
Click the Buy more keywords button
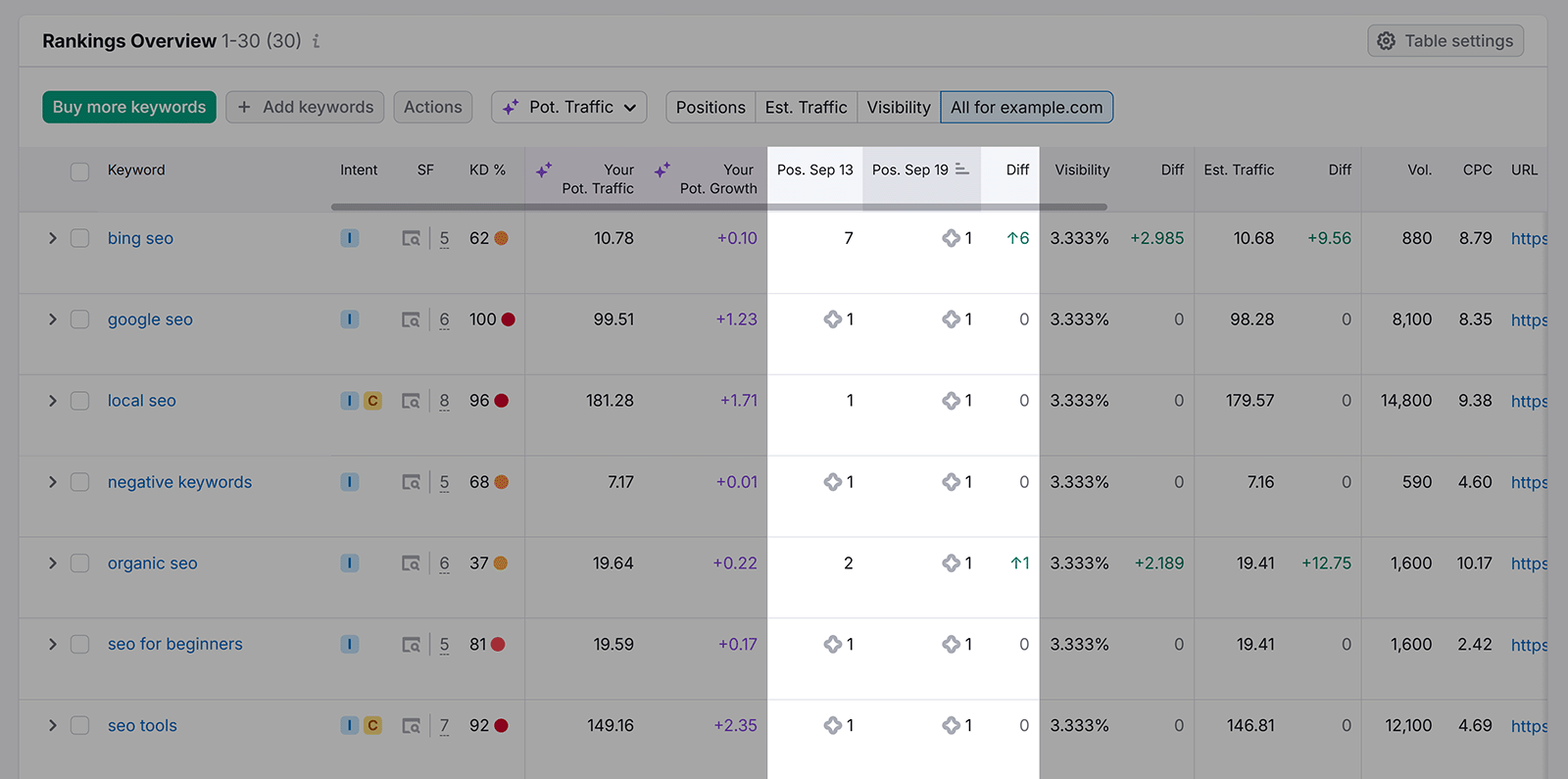point(129,108)
